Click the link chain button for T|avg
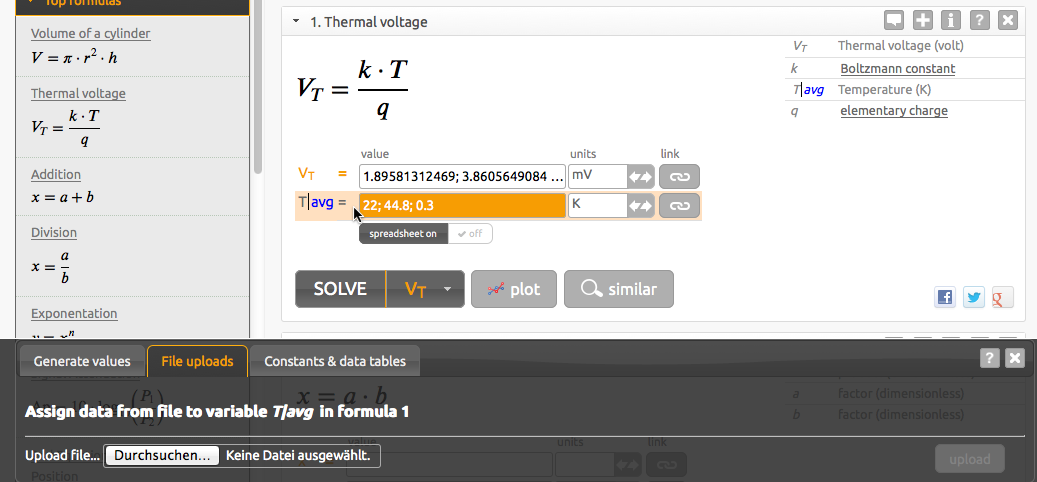The image size is (1037, 482). coord(679,206)
